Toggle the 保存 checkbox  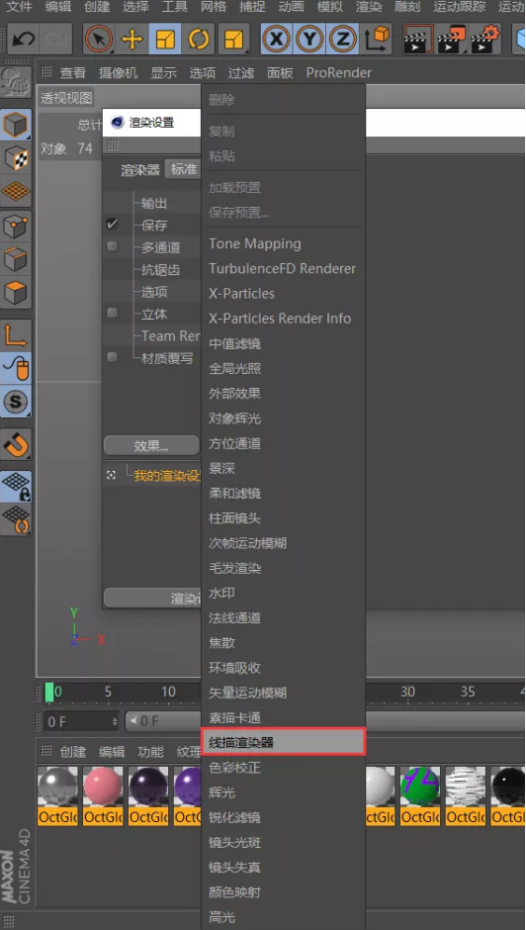pyautogui.click(x=111, y=225)
